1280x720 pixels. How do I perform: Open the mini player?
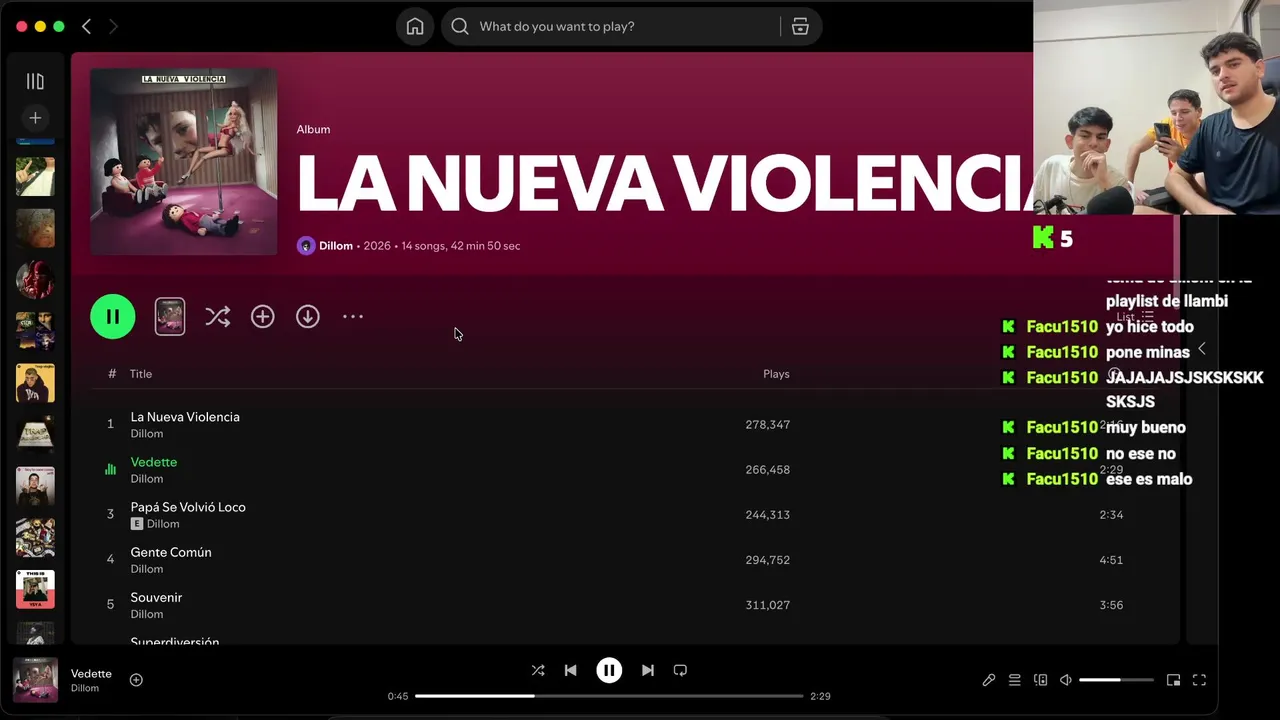pos(1173,680)
